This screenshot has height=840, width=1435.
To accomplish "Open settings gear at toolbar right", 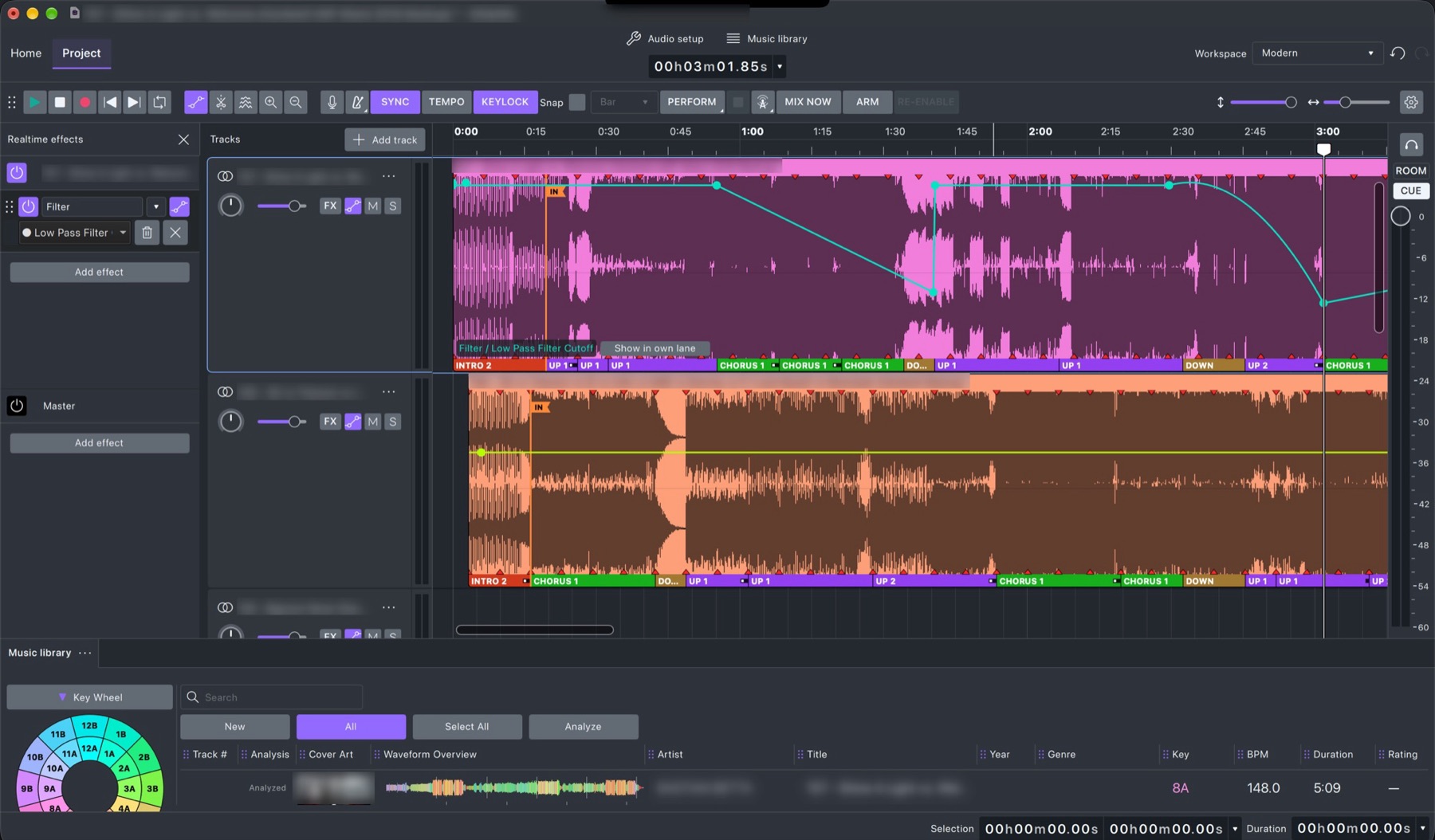I will click(x=1411, y=102).
